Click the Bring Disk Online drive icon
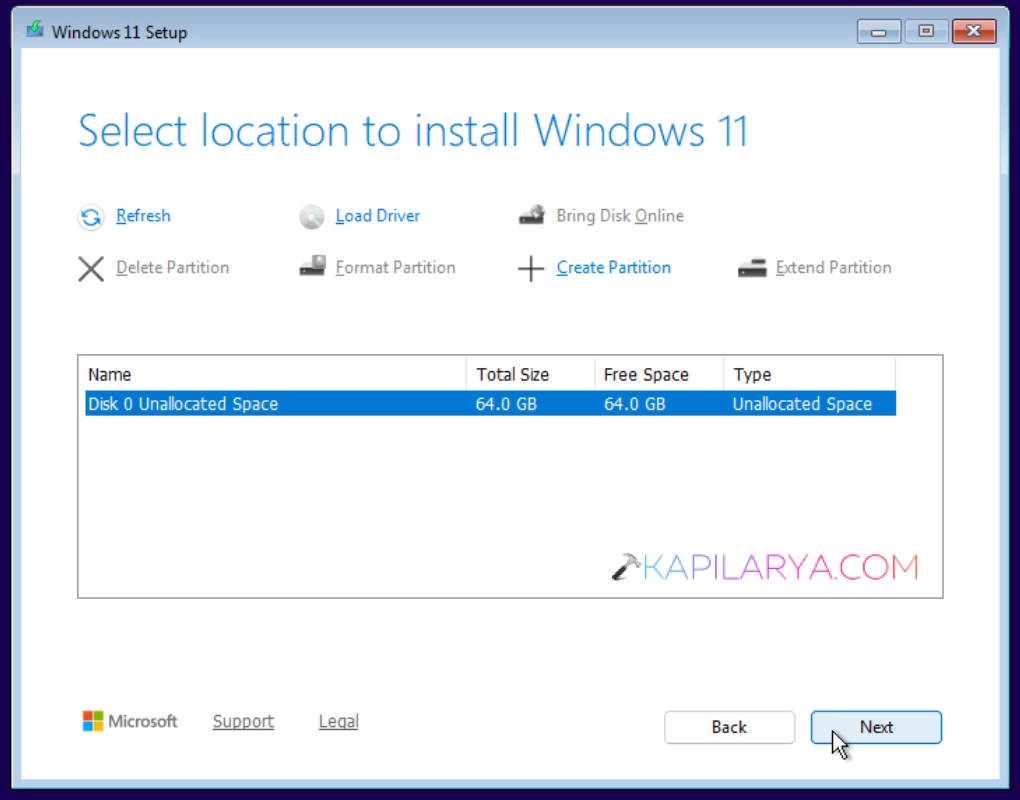Image resolution: width=1020 pixels, height=800 pixels. pos(532,215)
